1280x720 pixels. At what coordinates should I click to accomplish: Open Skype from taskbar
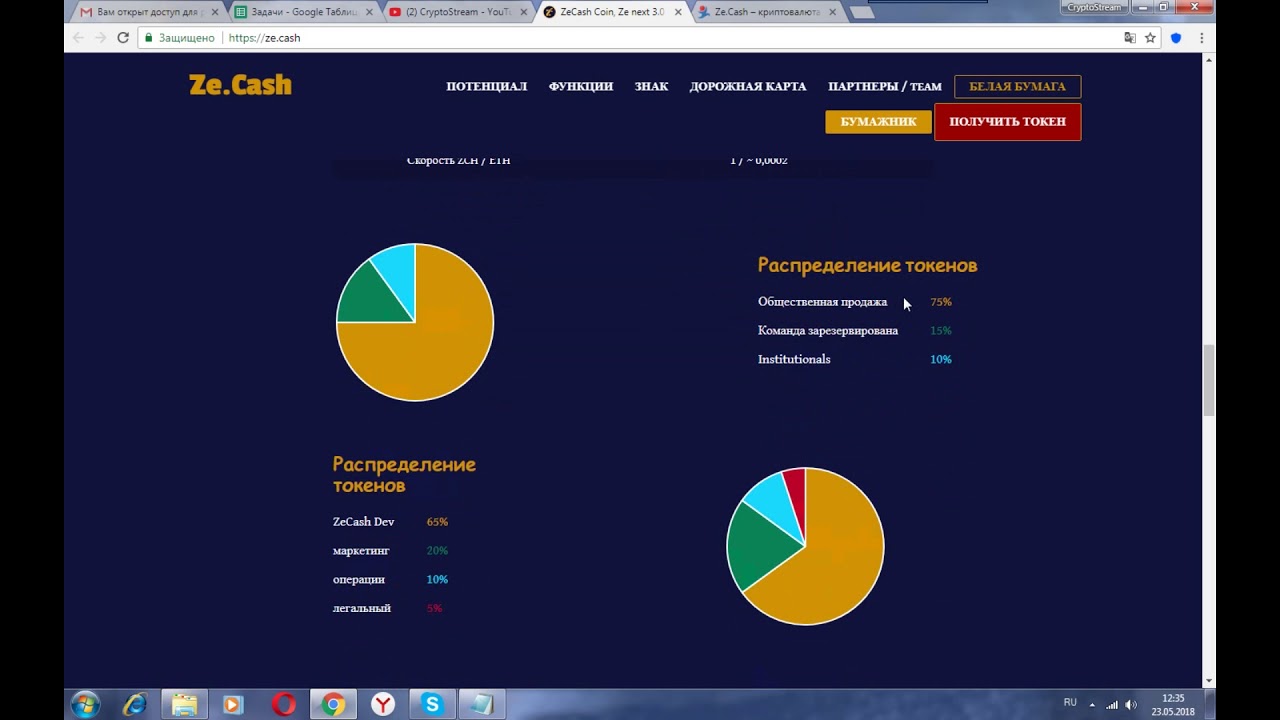click(x=432, y=705)
